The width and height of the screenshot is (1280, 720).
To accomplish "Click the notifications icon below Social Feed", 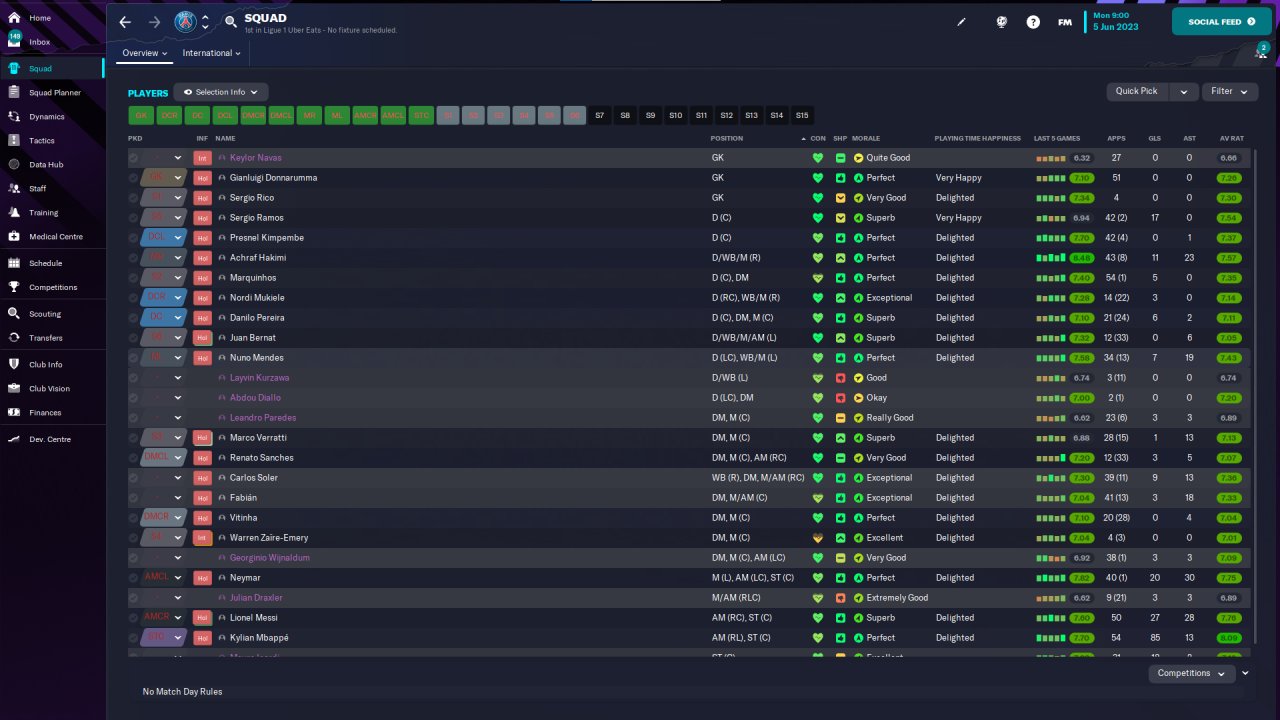I will pyautogui.click(x=1262, y=52).
